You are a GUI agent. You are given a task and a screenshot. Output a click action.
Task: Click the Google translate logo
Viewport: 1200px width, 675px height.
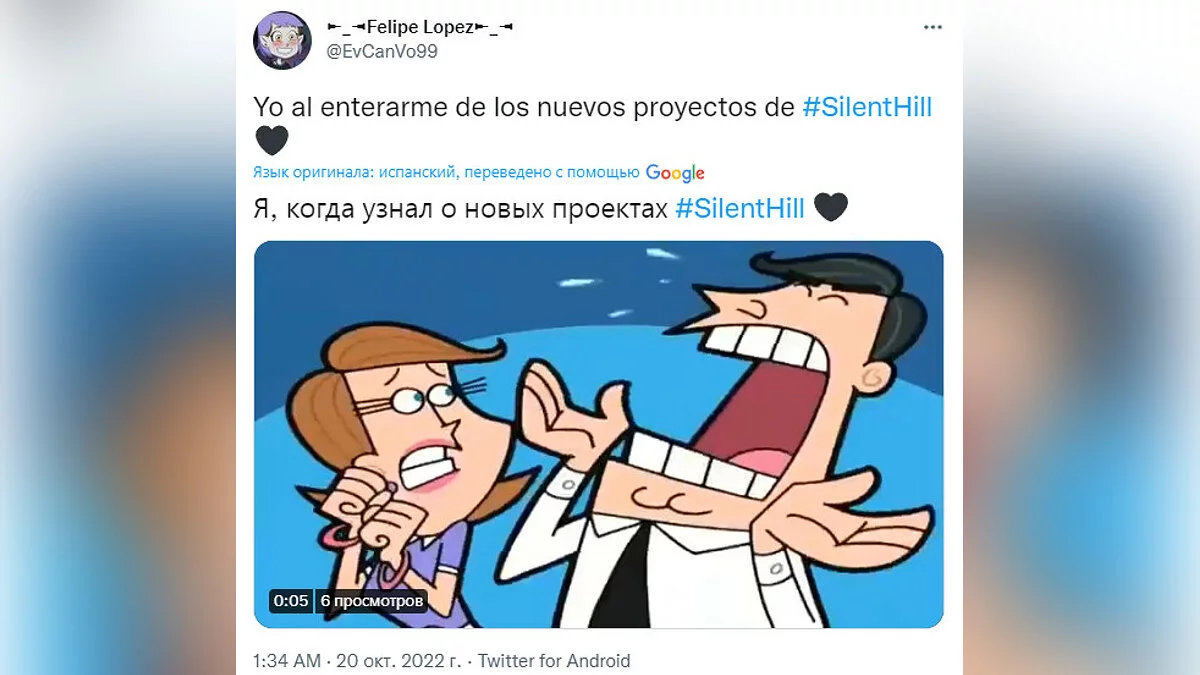[x=675, y=173]
